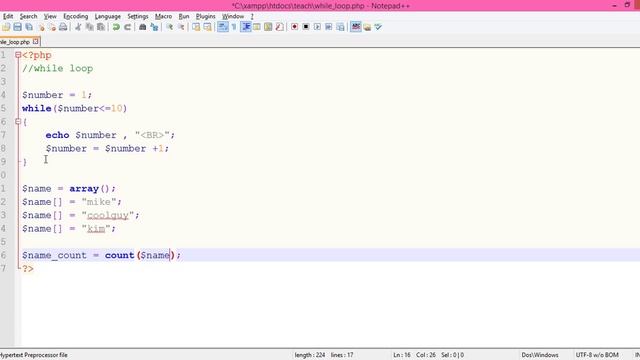The image size is (640, 360).
Task: Click the Zoom Out magnifier icon
Action: pyautogui.click(x=181, y=27)
